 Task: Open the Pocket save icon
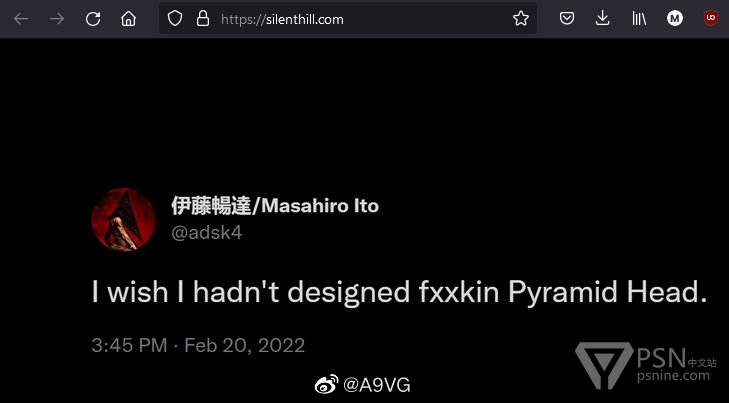click(x=567, y=18)
